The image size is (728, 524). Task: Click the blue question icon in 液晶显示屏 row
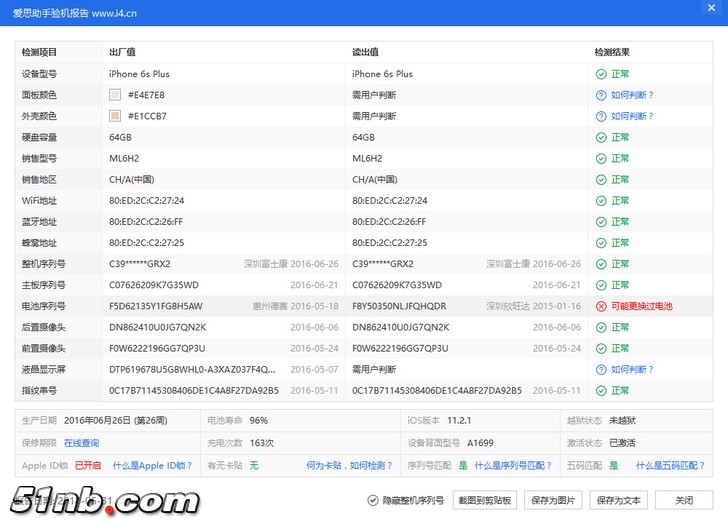pos(601,369)
